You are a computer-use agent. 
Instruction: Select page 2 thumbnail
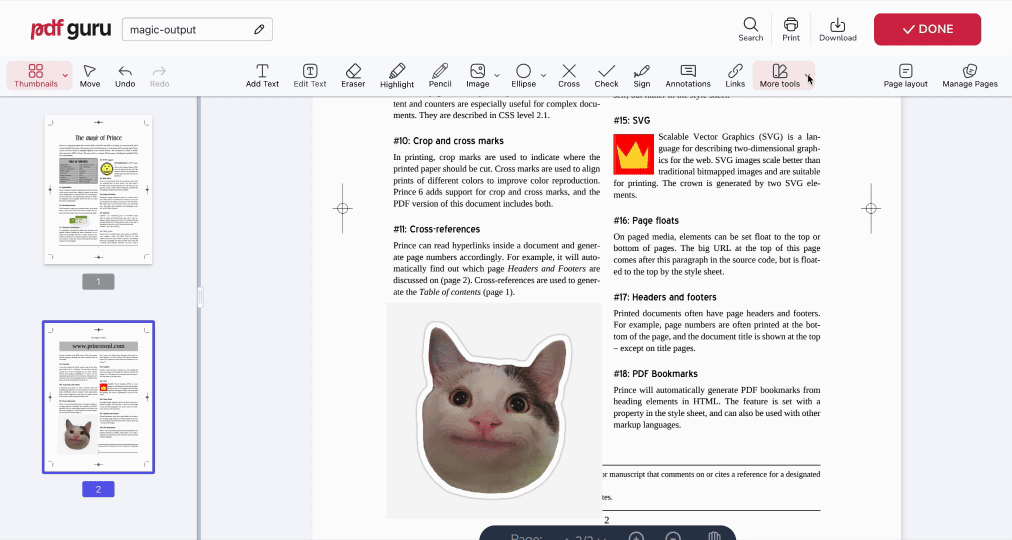click(98, 397)
